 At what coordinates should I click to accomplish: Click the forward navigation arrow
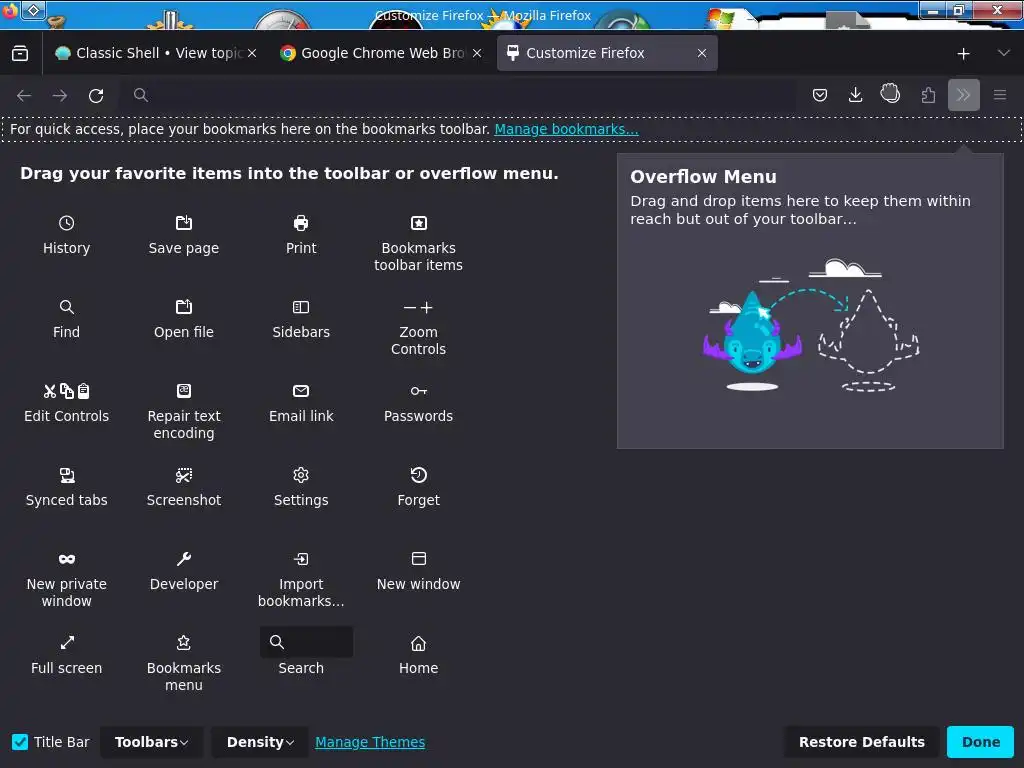click(60, 95)
